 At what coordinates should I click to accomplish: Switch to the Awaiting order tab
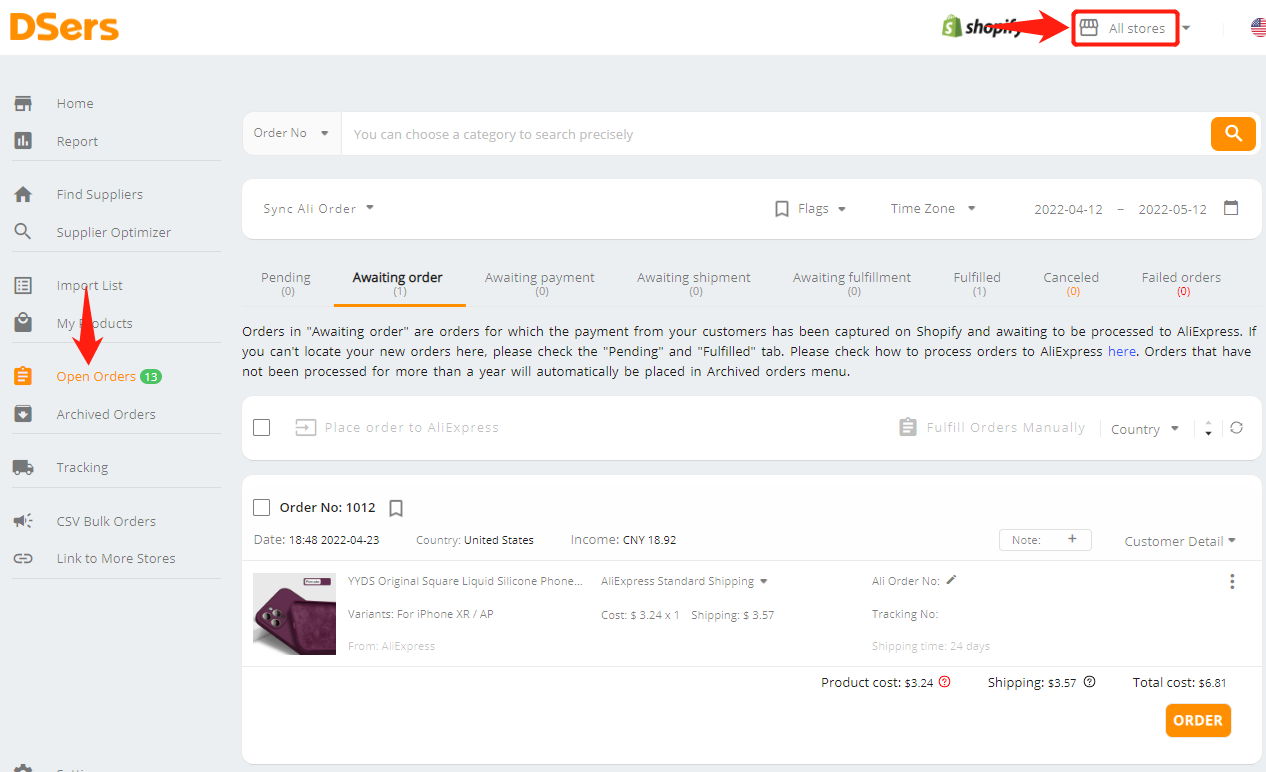[398, 283]
